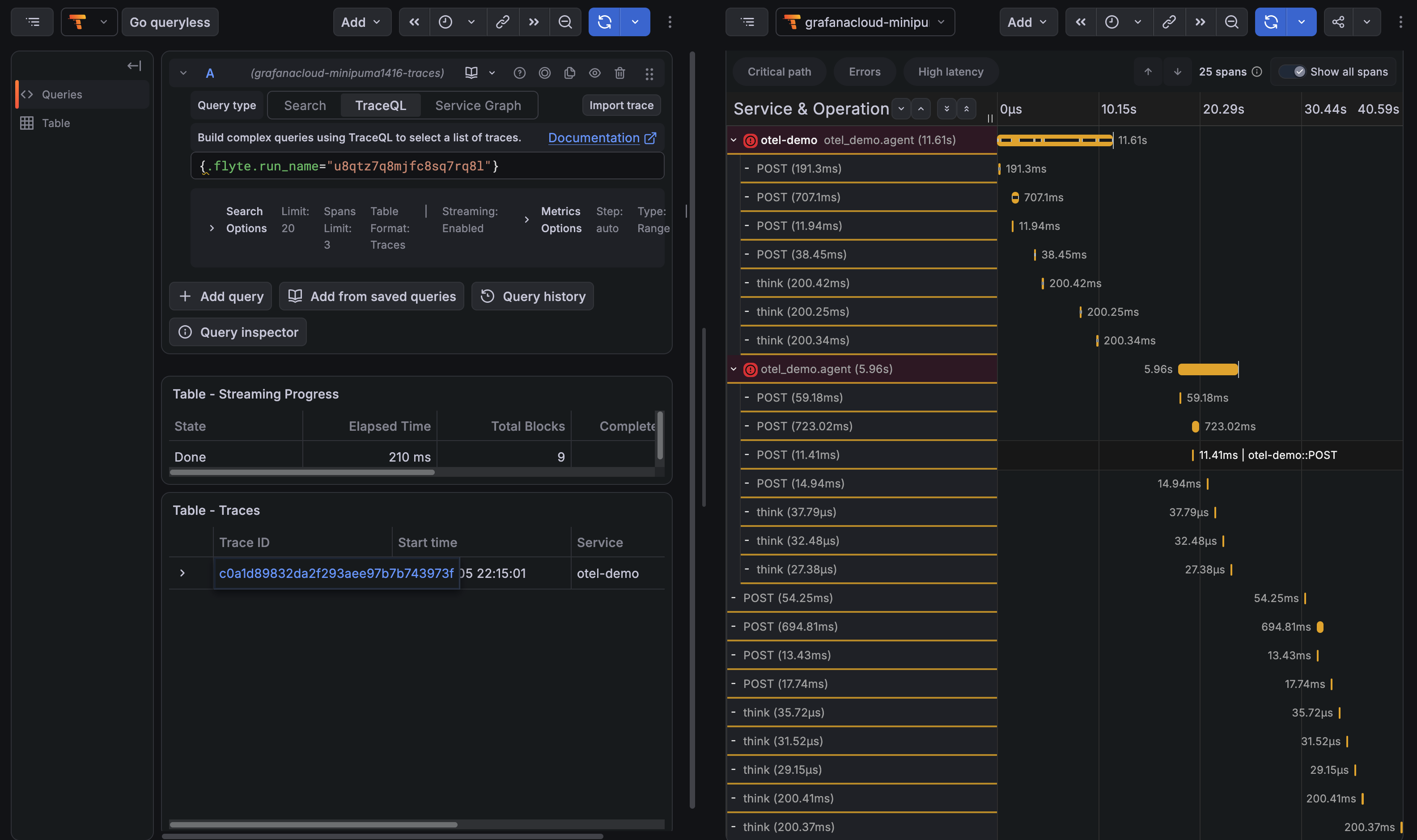
Task: Open left pane time picker clock
Action: (x=446, y=22)
